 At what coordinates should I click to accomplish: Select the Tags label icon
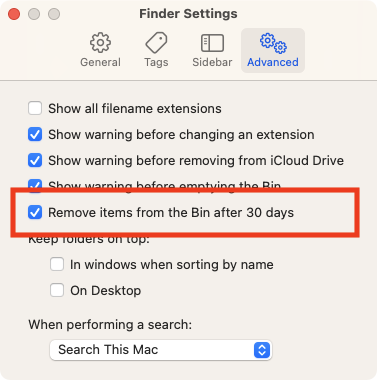tap(156, 43)
